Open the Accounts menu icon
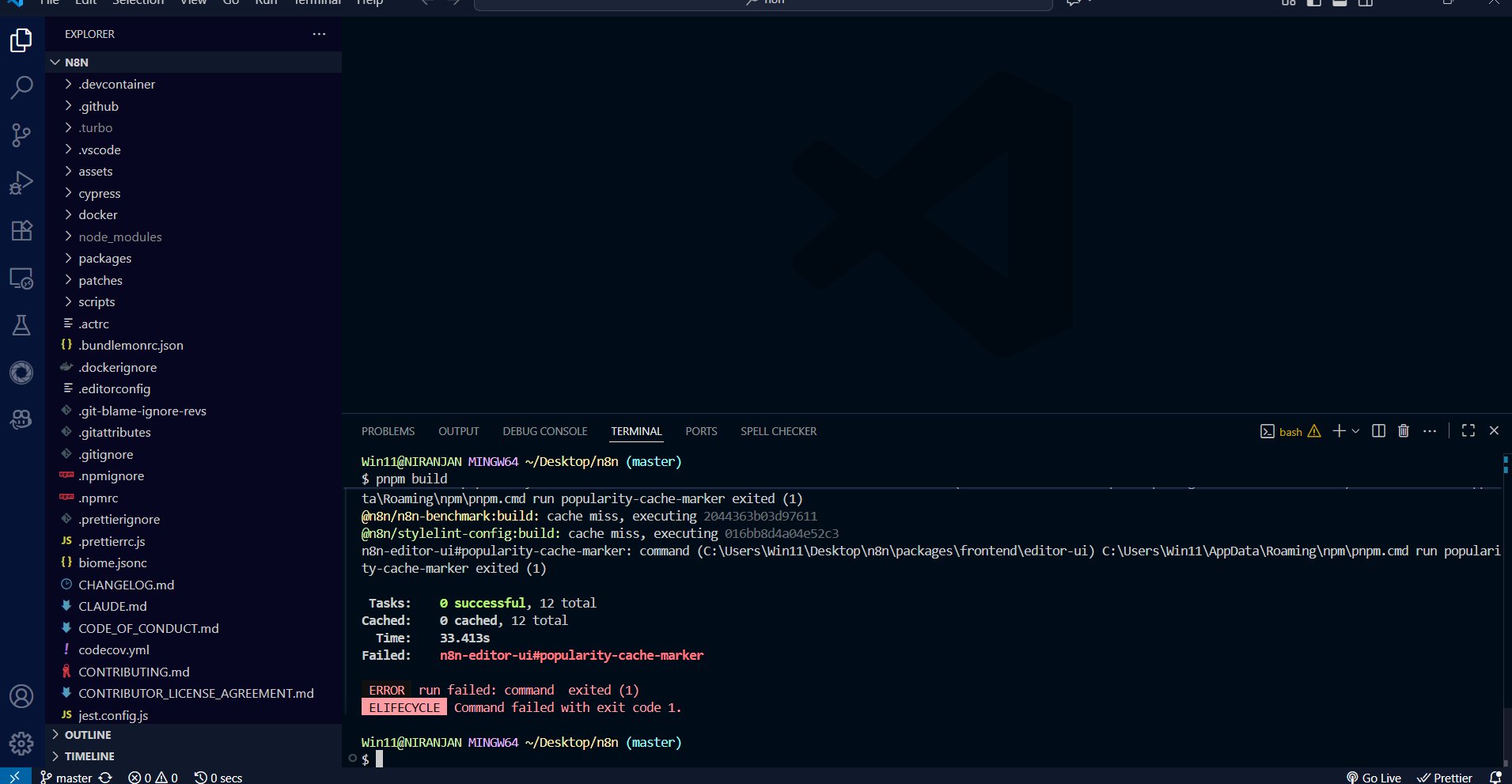 click(21, 696)
